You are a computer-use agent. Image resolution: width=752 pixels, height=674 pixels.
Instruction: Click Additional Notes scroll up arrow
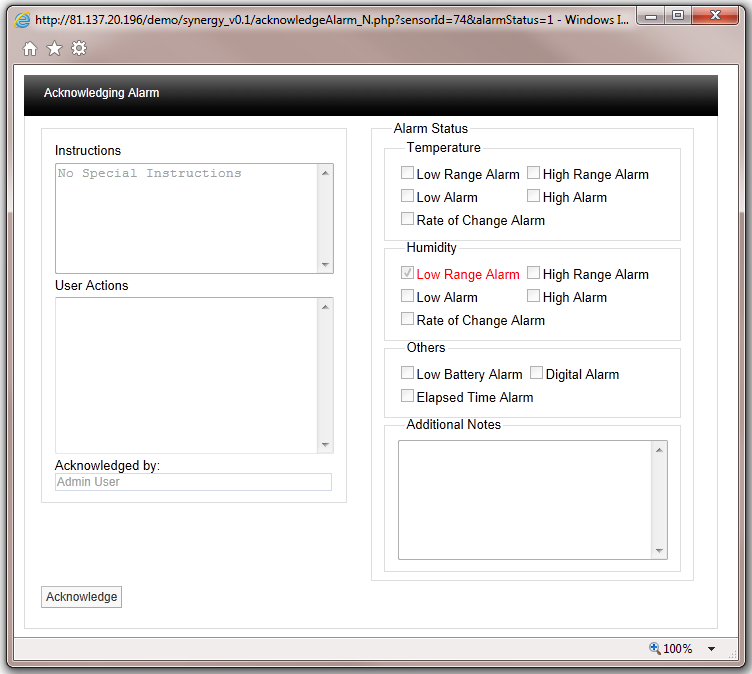[x=659, y=450]
